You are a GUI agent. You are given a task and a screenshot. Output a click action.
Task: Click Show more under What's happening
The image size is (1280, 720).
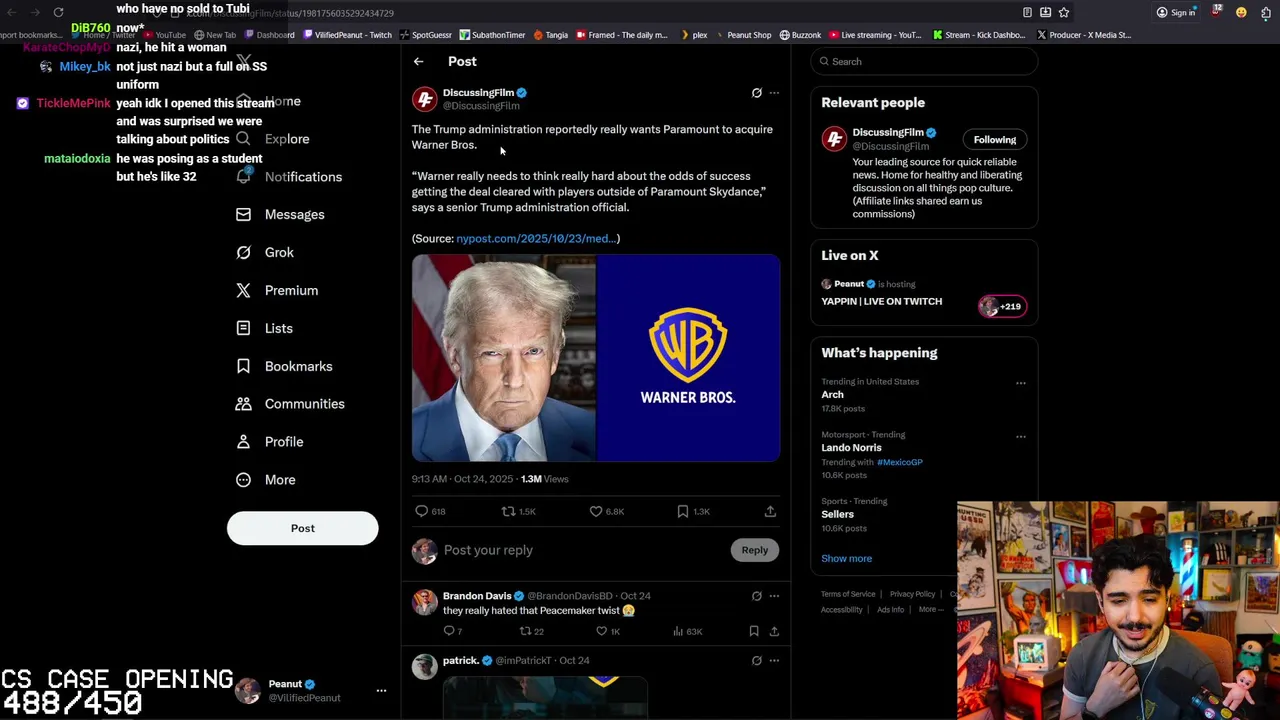(x=846, y=559)
